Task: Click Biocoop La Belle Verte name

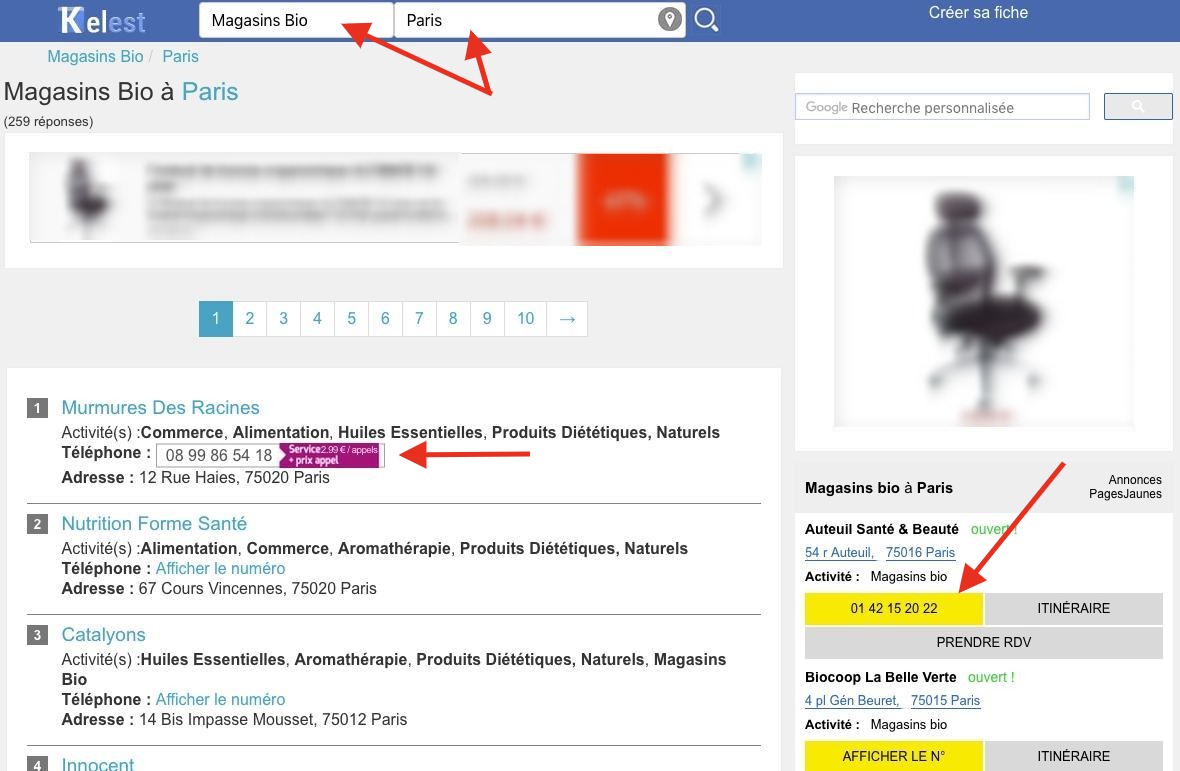Action: [x=880, y=678]
